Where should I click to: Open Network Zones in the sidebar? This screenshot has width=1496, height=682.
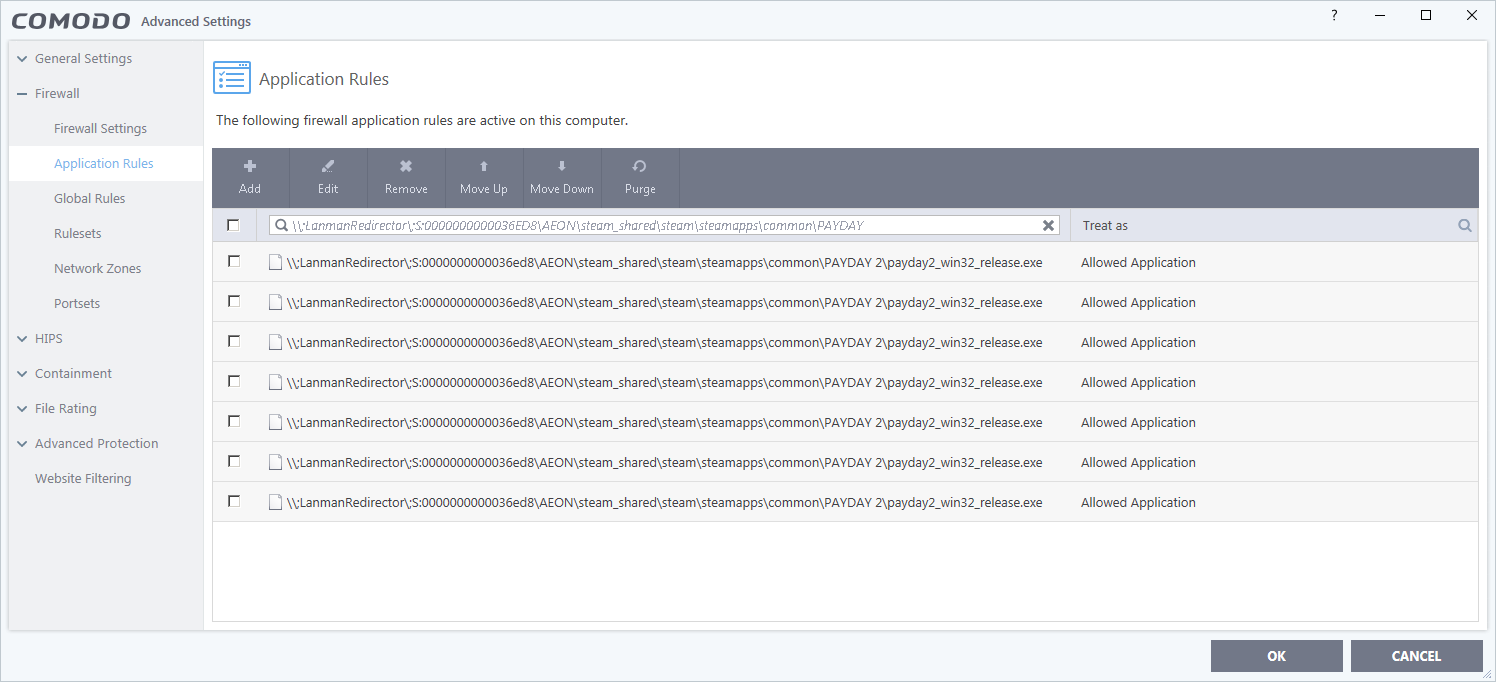[98, 269]
